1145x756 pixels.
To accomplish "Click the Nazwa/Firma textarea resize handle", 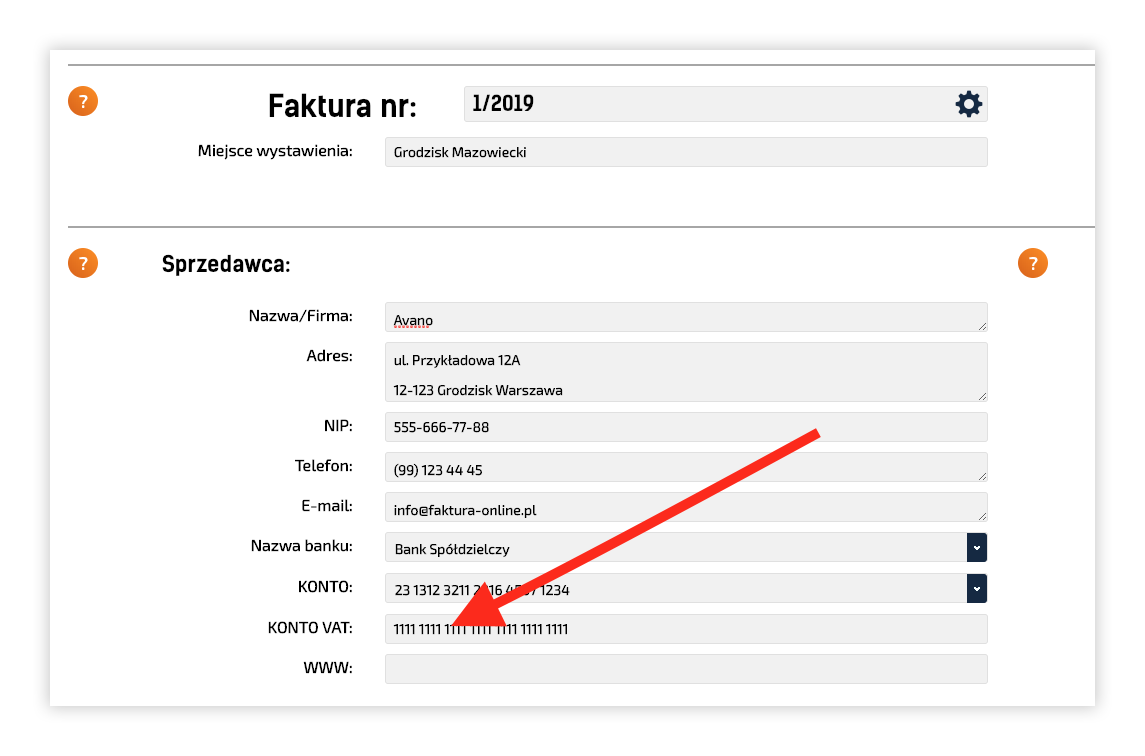I will coord(982,327).
